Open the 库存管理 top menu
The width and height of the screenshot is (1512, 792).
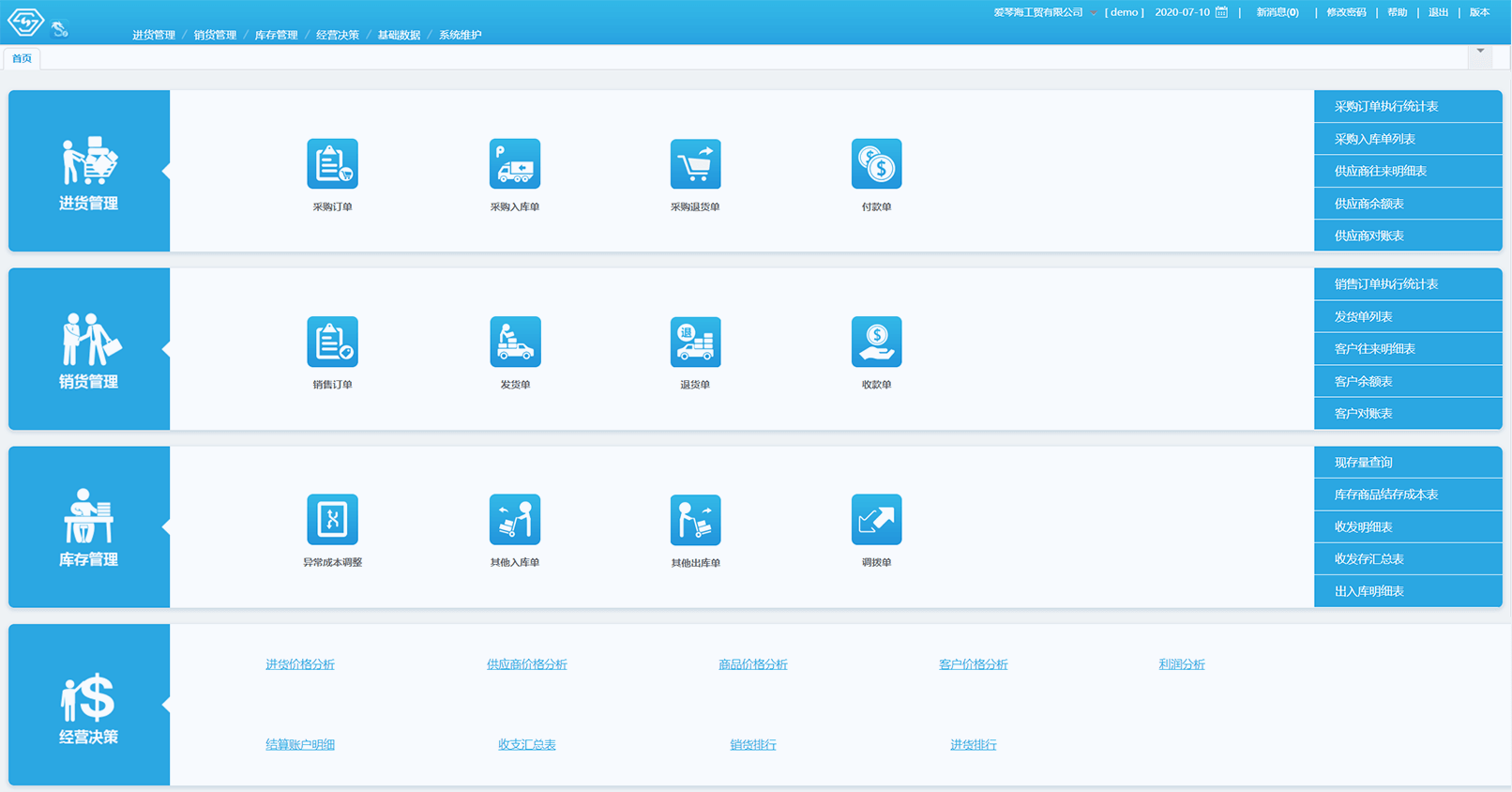pos(276,35)
